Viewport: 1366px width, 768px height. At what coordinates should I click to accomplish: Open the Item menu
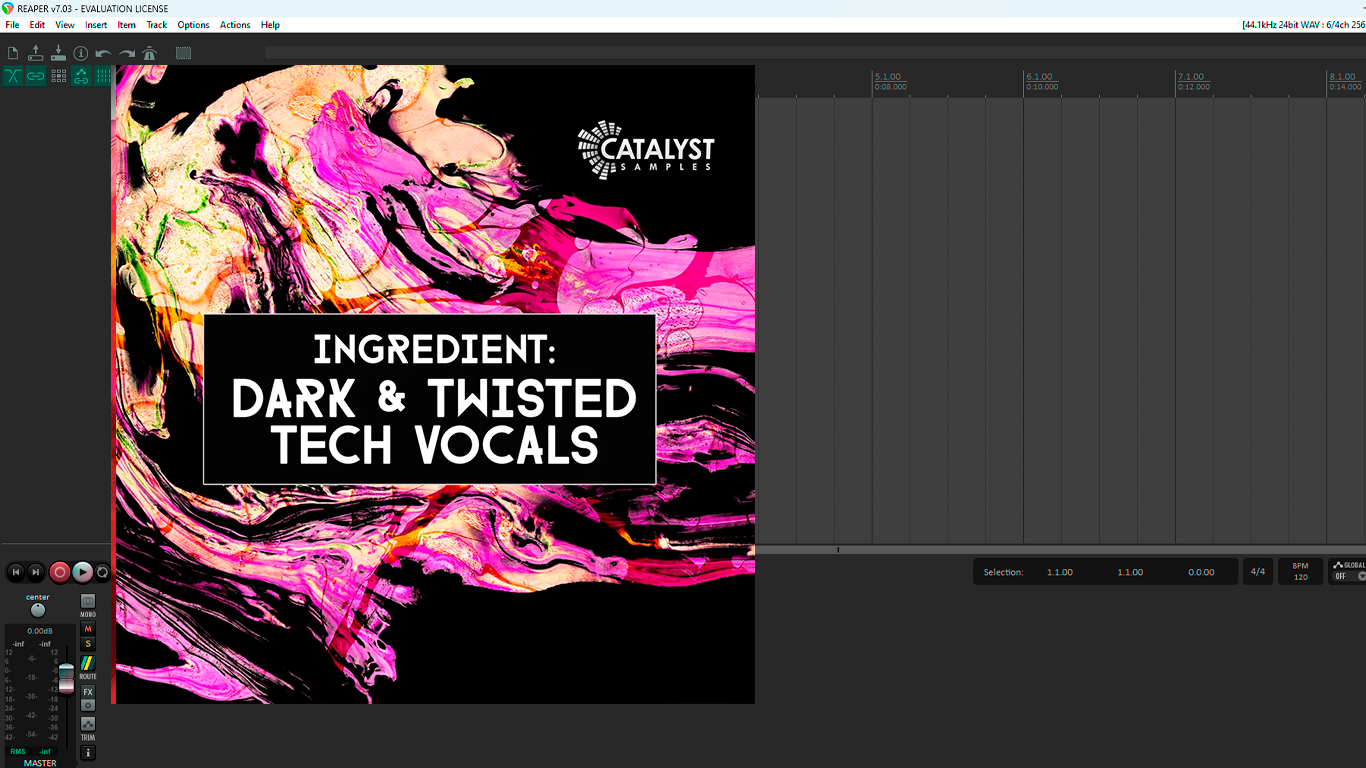pos(127,25)
